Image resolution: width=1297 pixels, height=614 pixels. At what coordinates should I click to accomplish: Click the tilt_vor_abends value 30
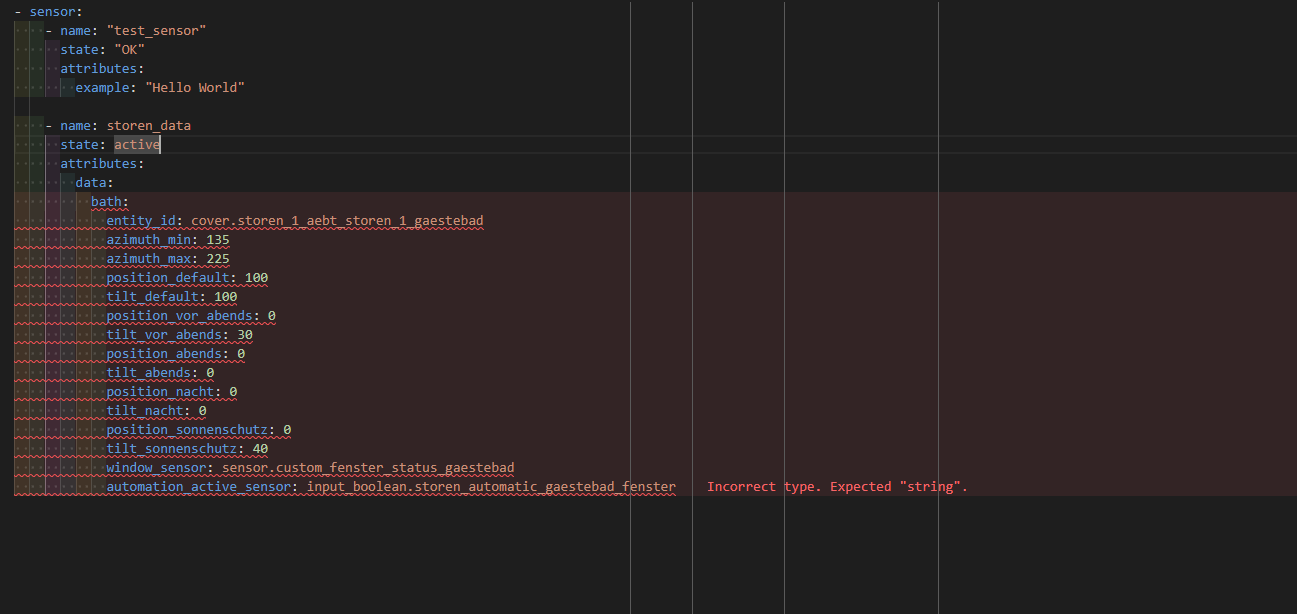pos(245,335)
